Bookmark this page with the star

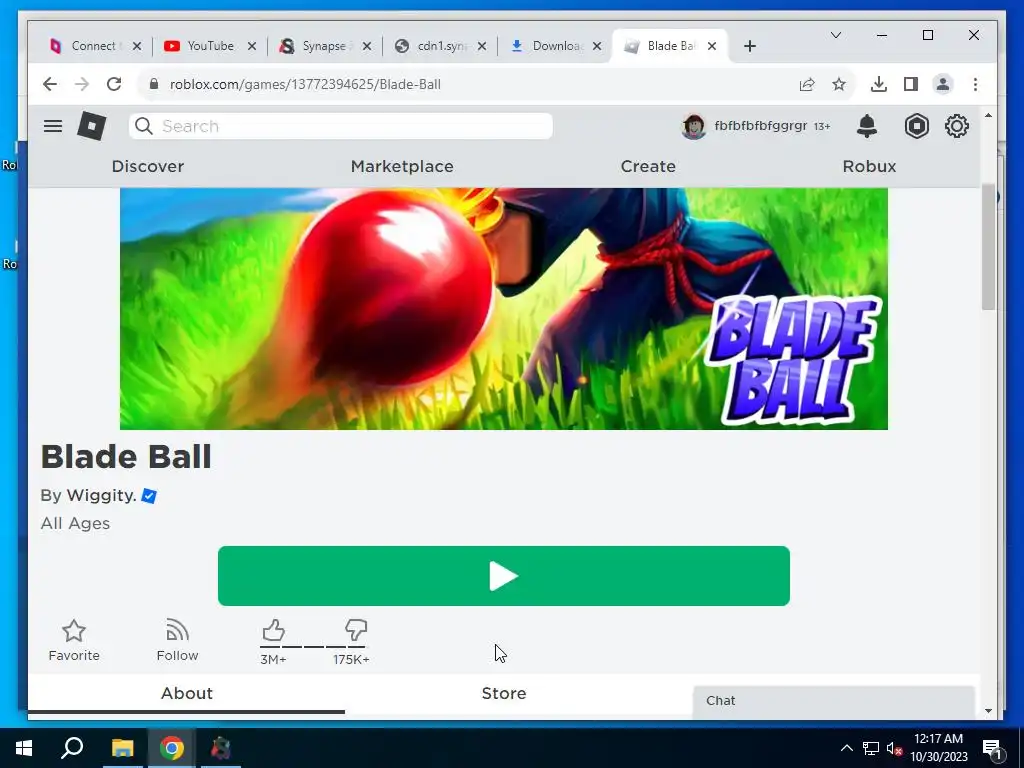839,84
